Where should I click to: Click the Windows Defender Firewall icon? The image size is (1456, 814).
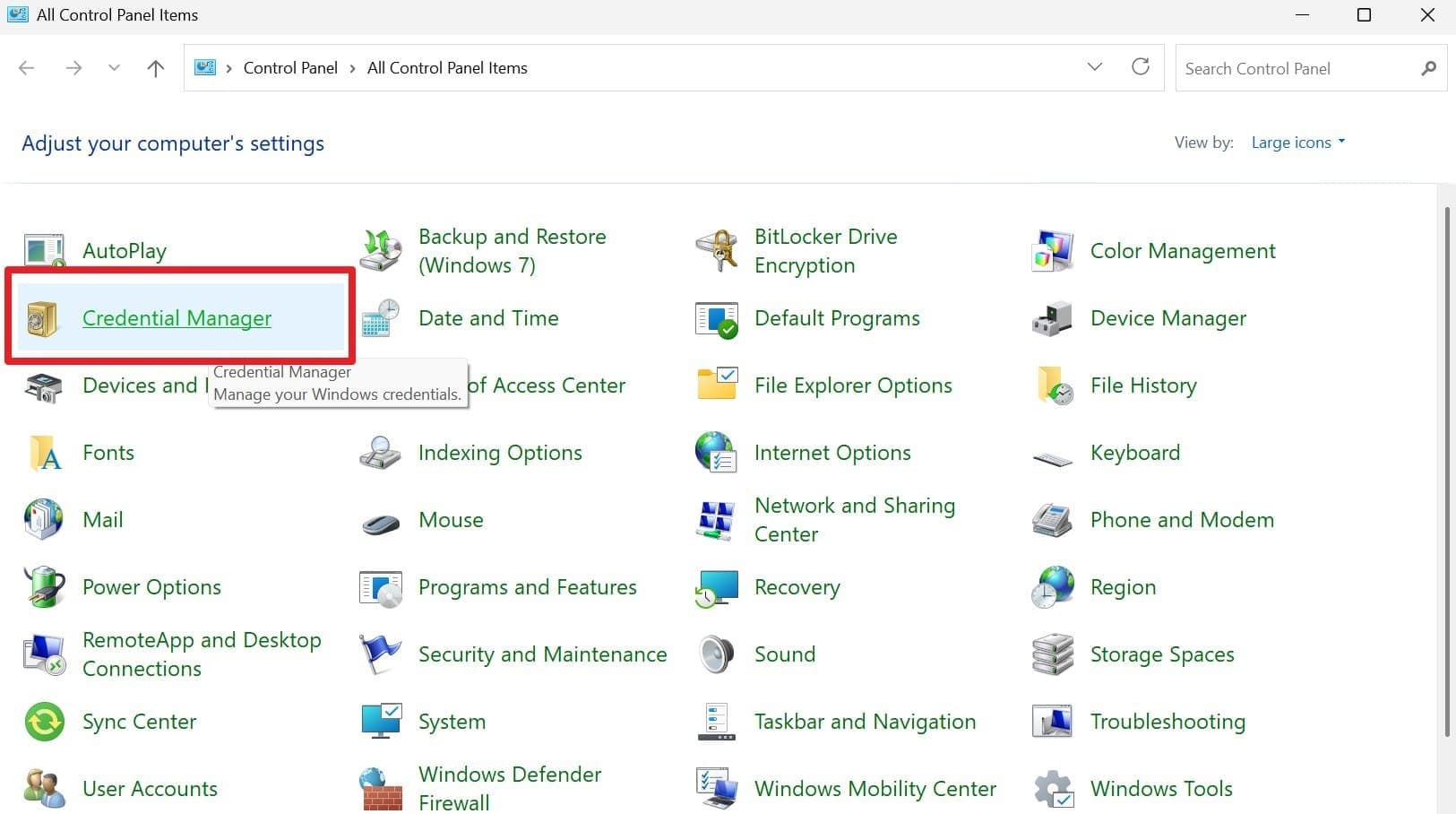point(381,789)
